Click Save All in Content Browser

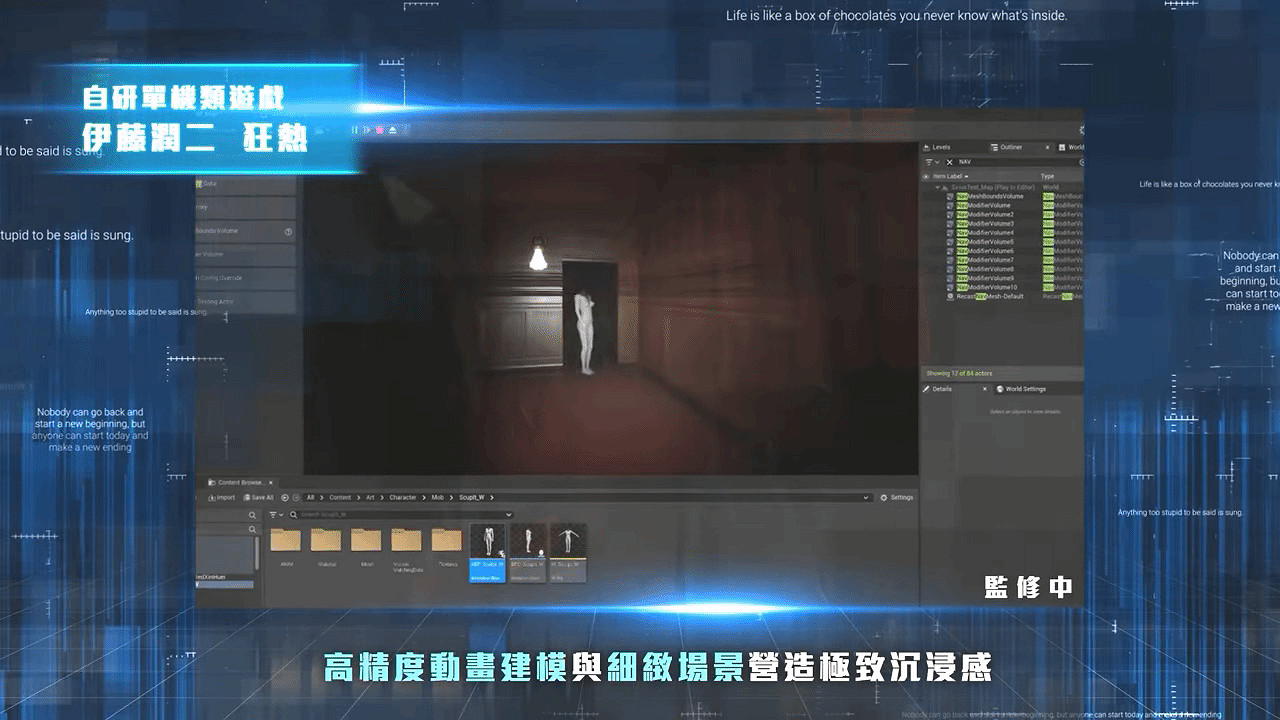pyautogui.click(x=259, y=497)
